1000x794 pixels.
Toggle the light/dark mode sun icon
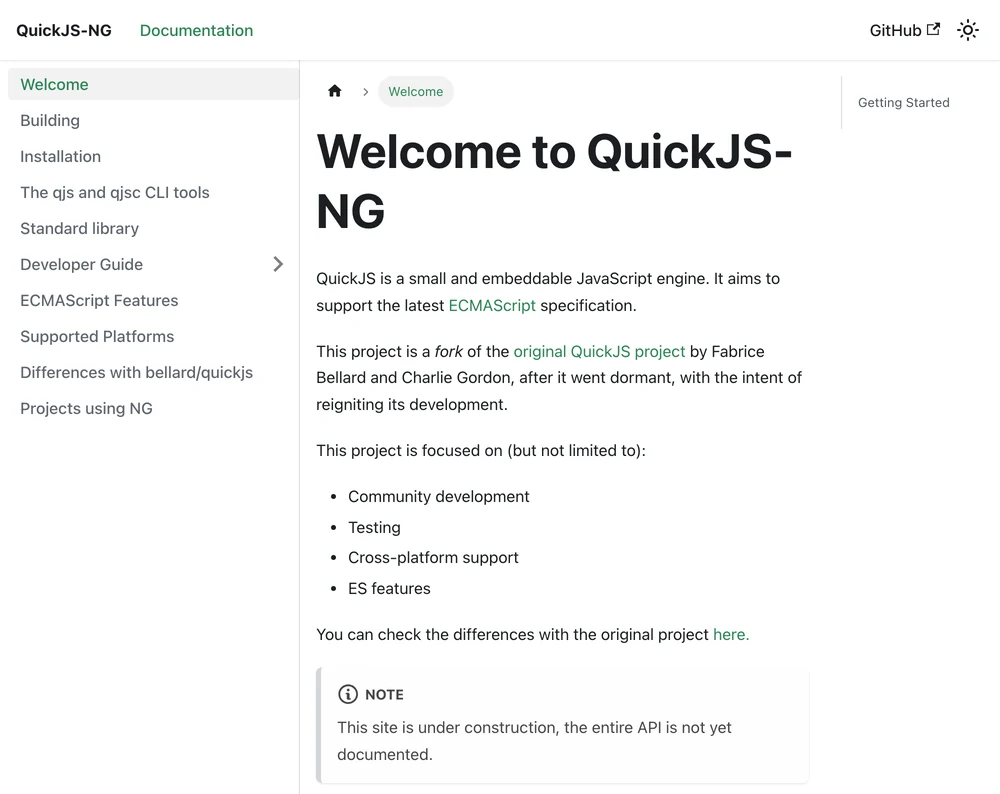967,30
